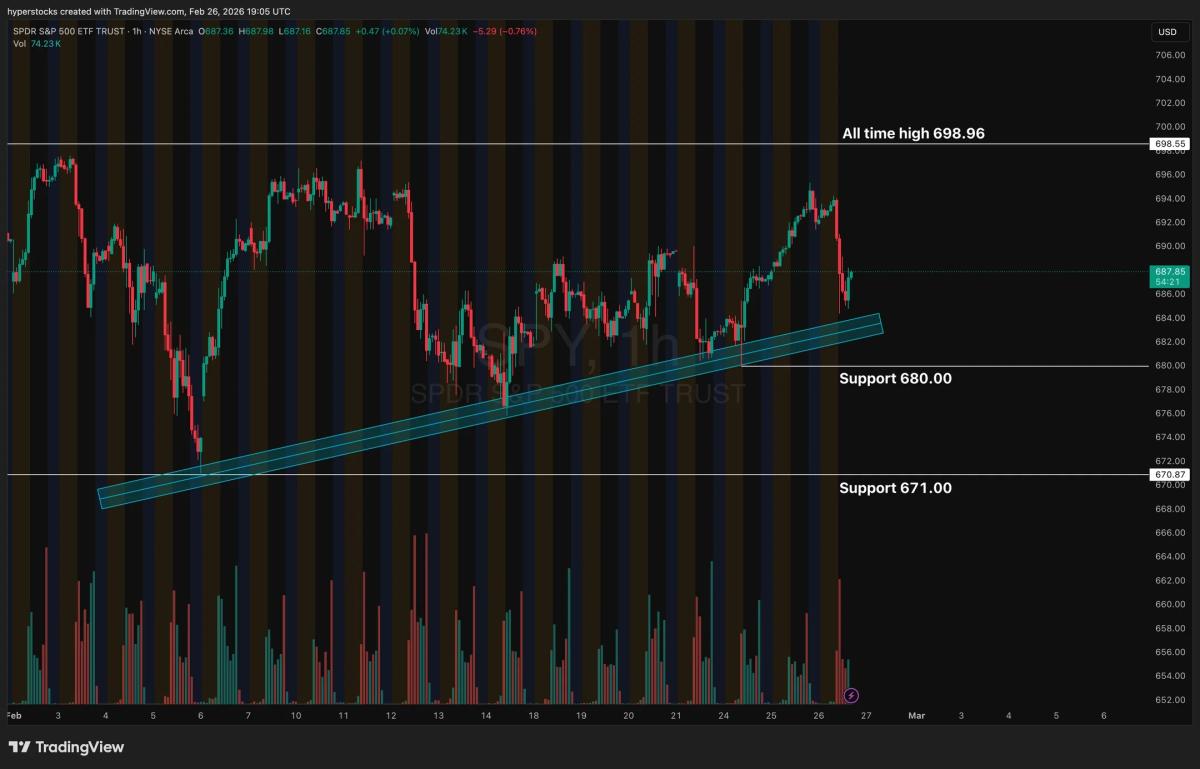
Task: Click the green current price label 687.85
Action: pos(1168,271)
